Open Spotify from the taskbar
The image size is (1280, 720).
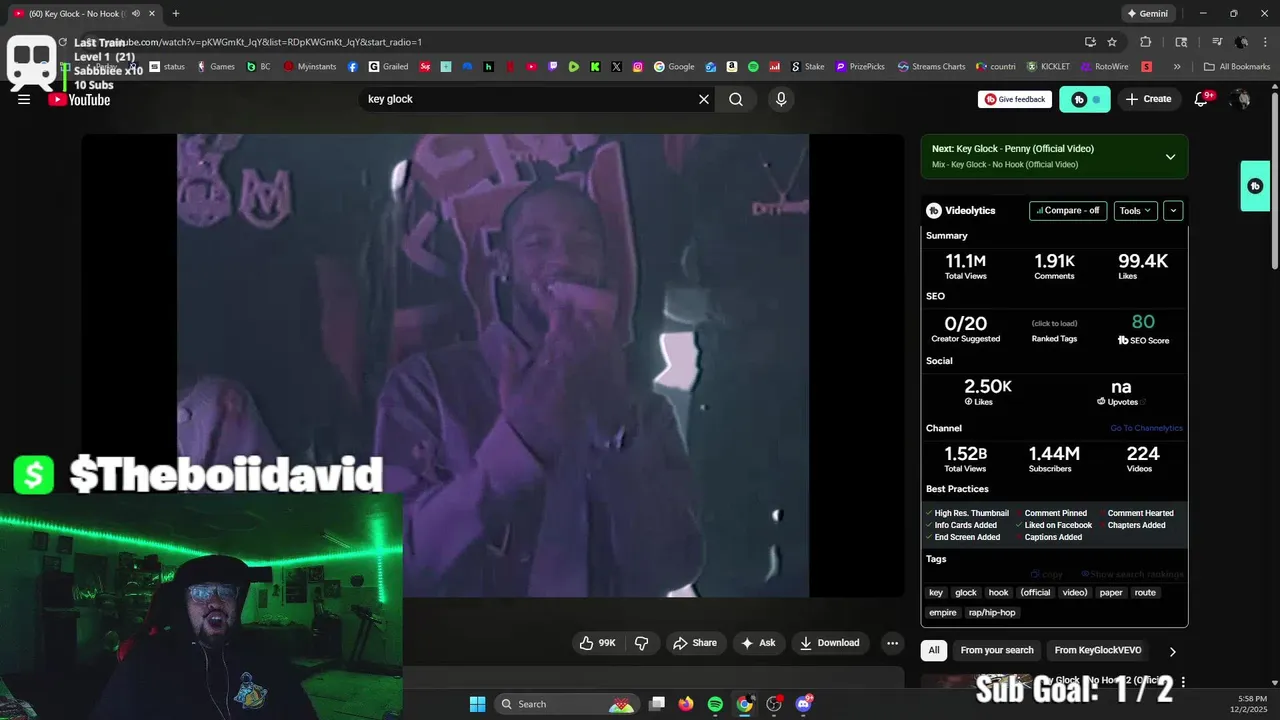(x=715, y=704)
